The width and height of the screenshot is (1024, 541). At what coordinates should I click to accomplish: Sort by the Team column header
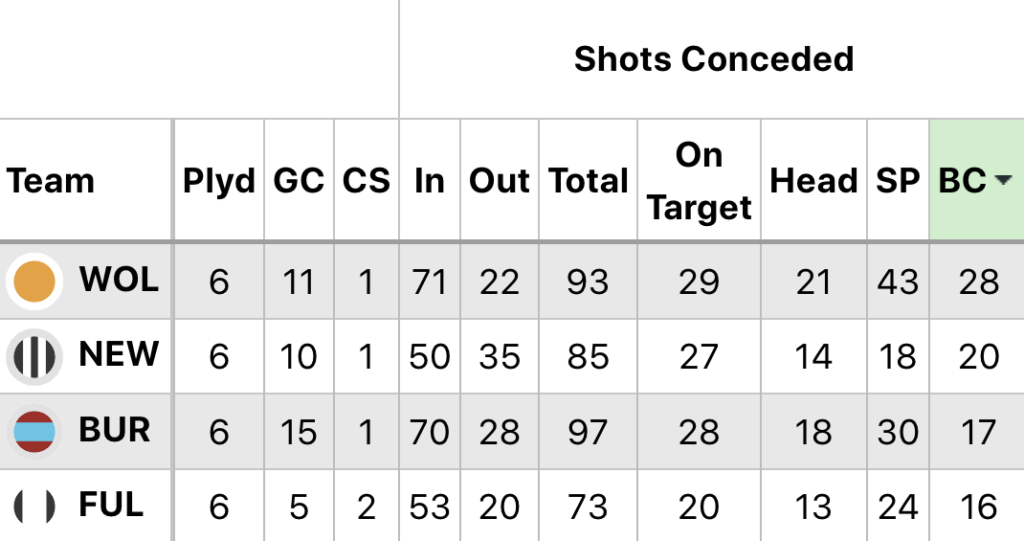[51, 181]
